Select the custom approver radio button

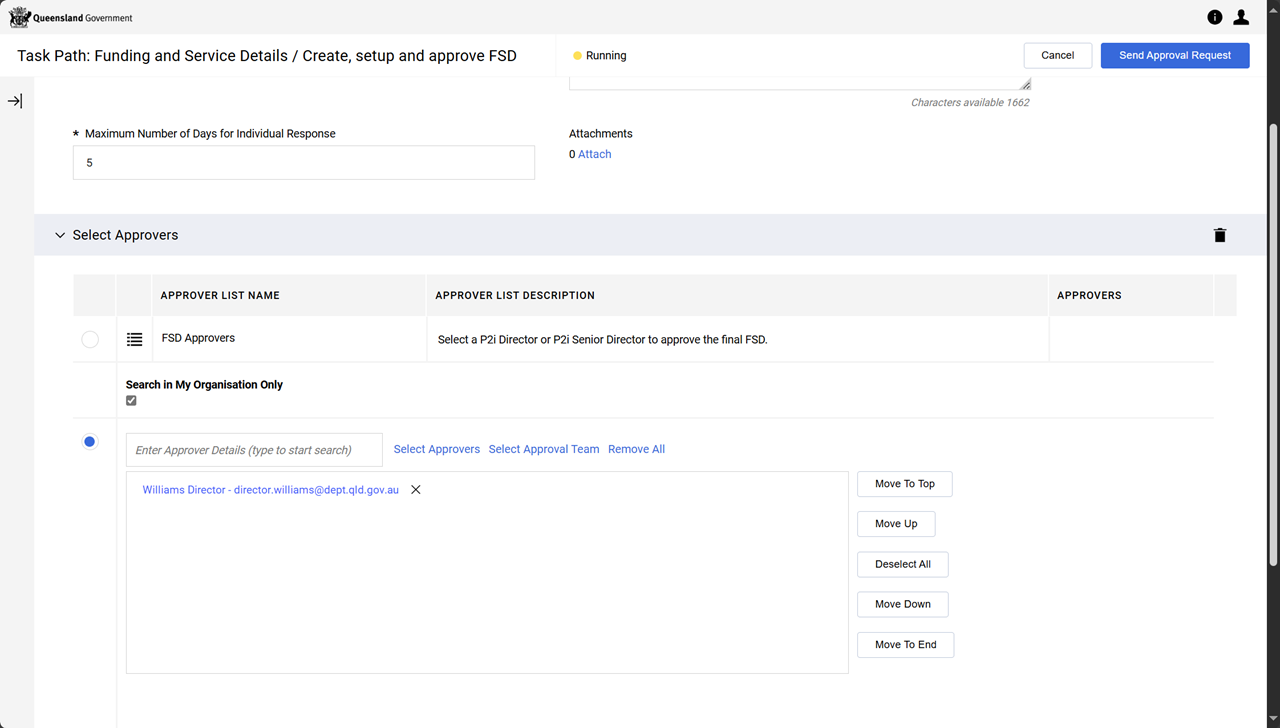click(90, 442)
